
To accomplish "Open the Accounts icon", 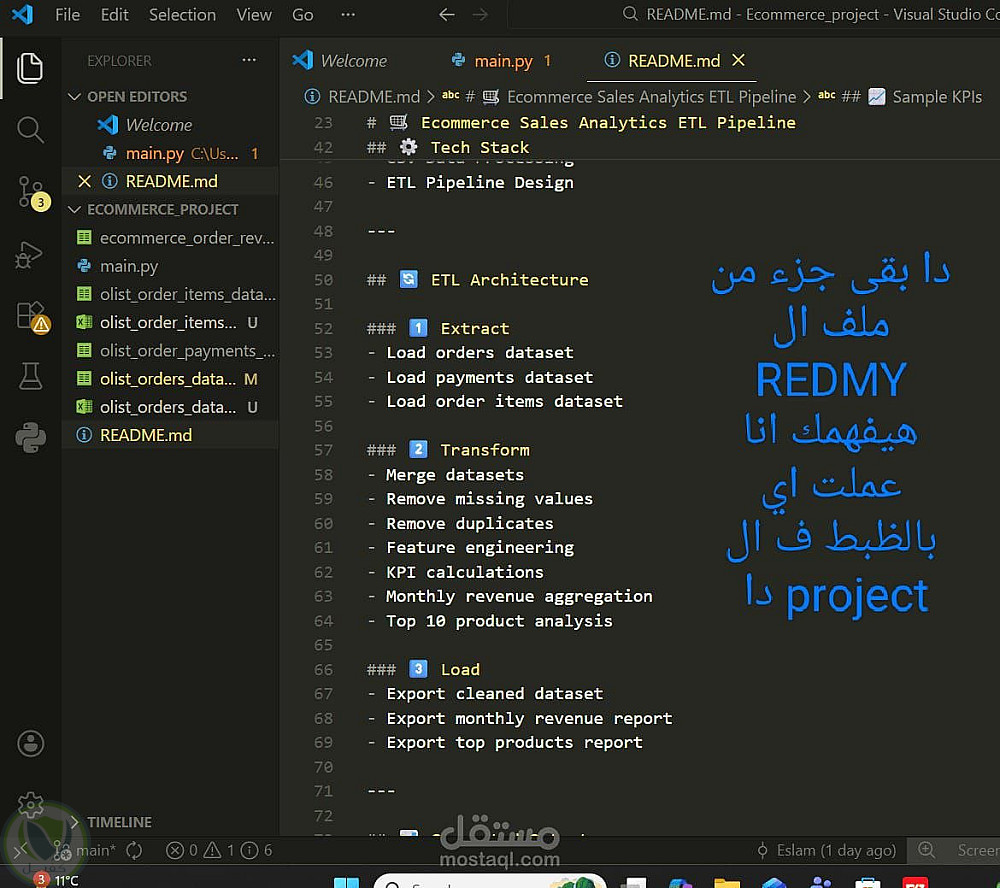I will 30,743.
